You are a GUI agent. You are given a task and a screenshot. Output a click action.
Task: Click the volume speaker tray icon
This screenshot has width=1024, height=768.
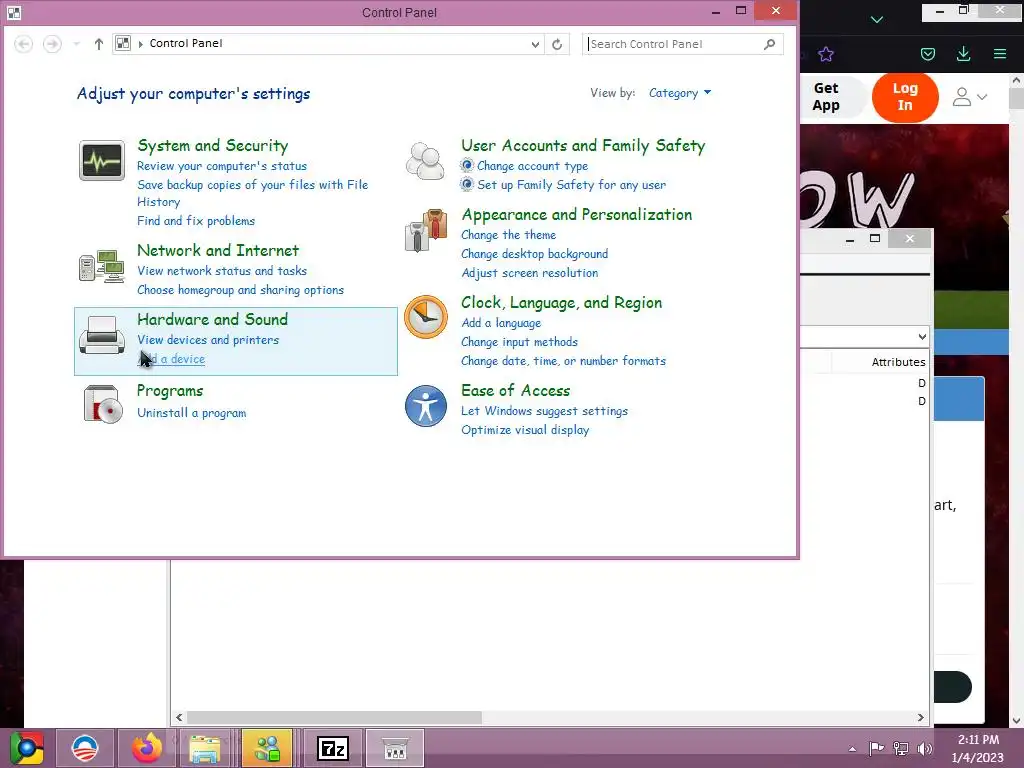[x=925, y=749]
